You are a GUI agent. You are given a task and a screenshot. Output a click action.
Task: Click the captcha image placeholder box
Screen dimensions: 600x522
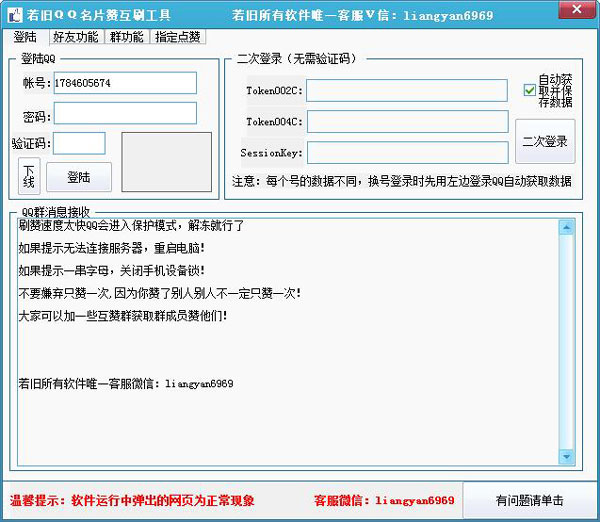[x=166, y=162]
